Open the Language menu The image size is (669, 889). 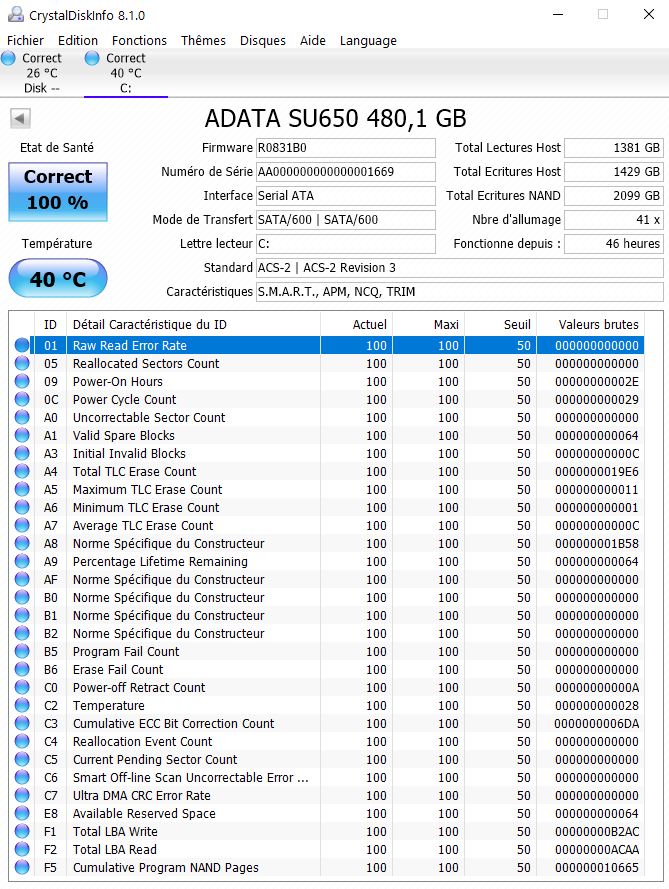click(368, 40)
